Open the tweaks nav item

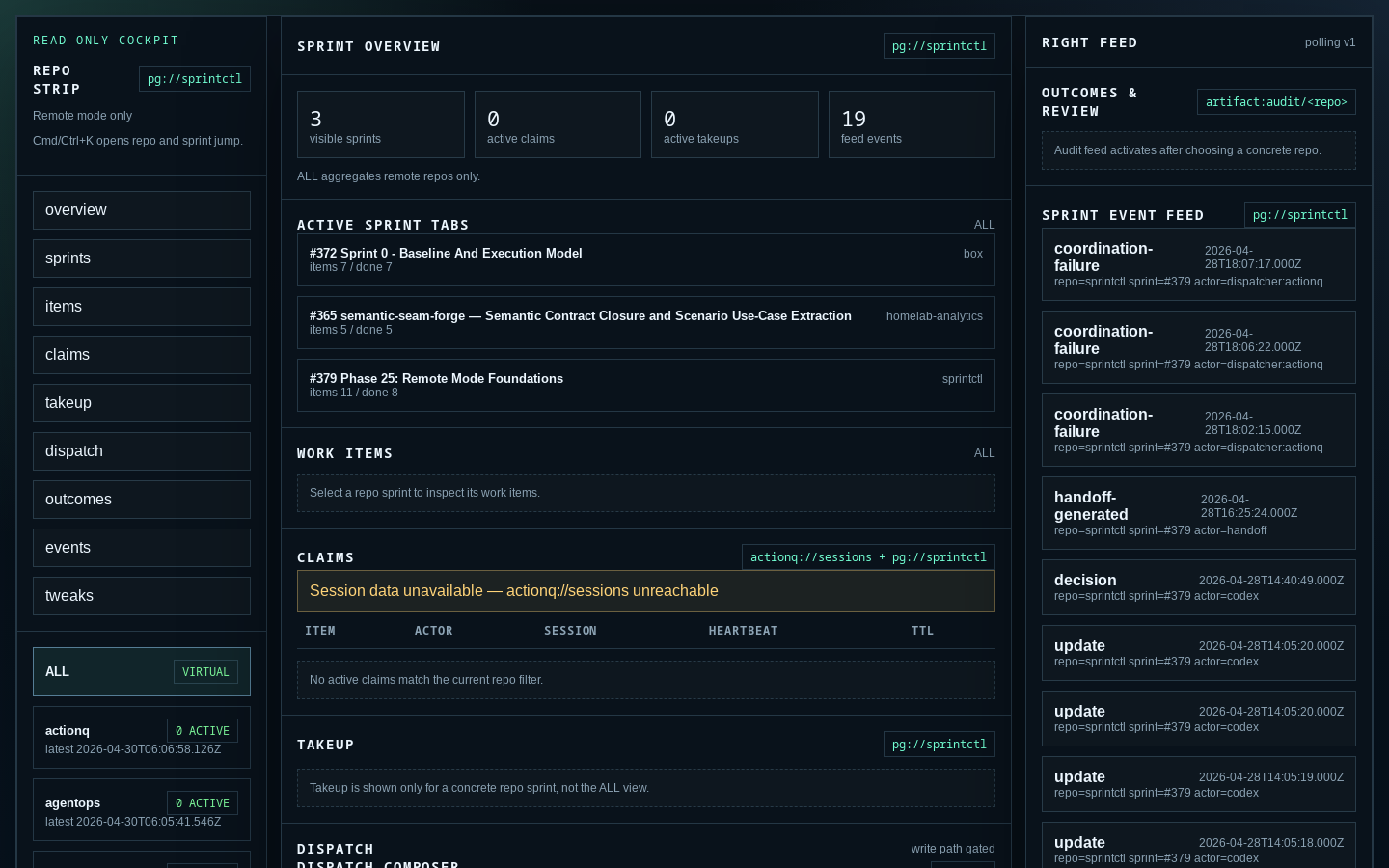[142, 596]
